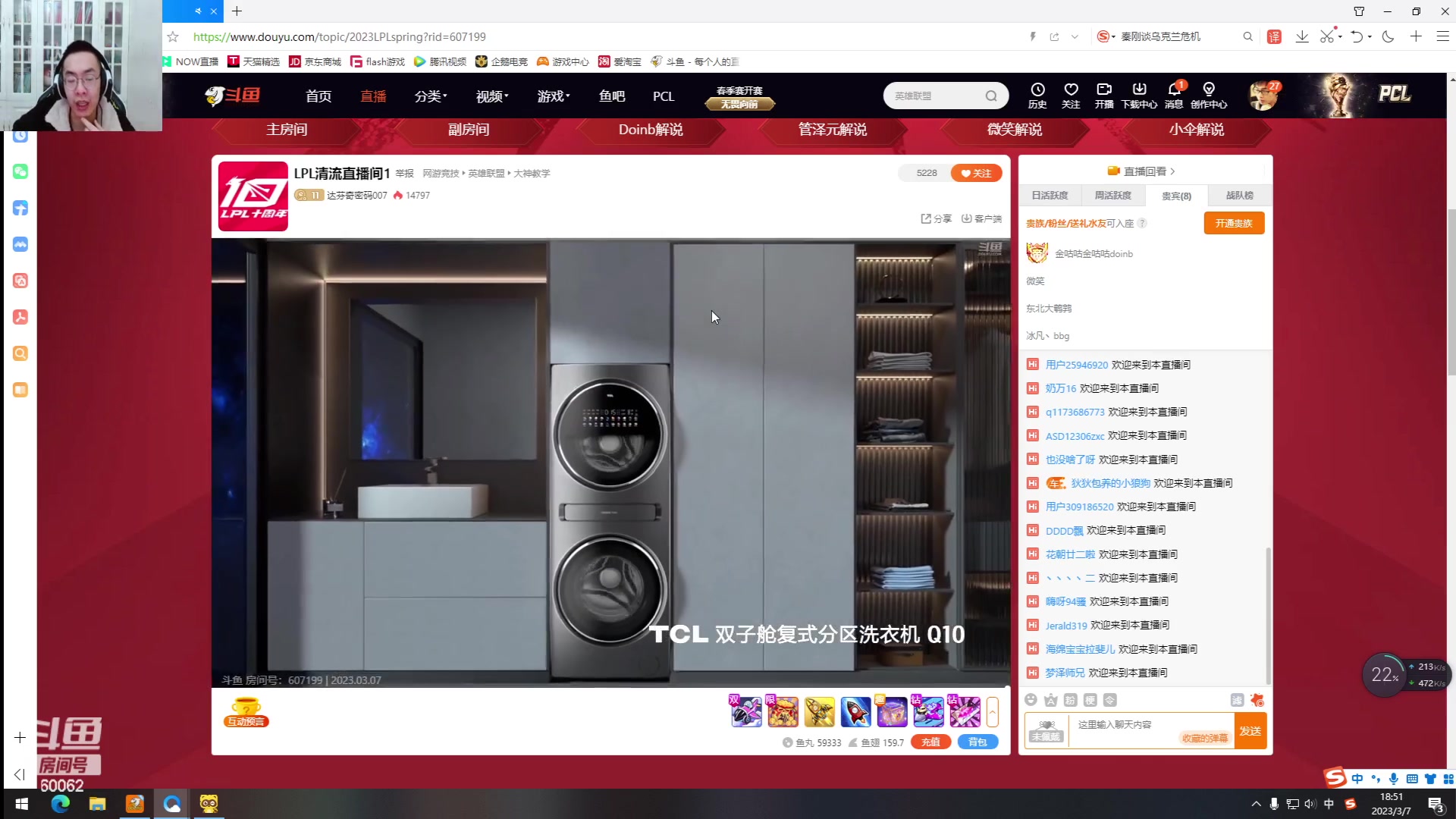Switch to the 主房间 tab
1456x819 pixels.
click(x=287, y=130)
